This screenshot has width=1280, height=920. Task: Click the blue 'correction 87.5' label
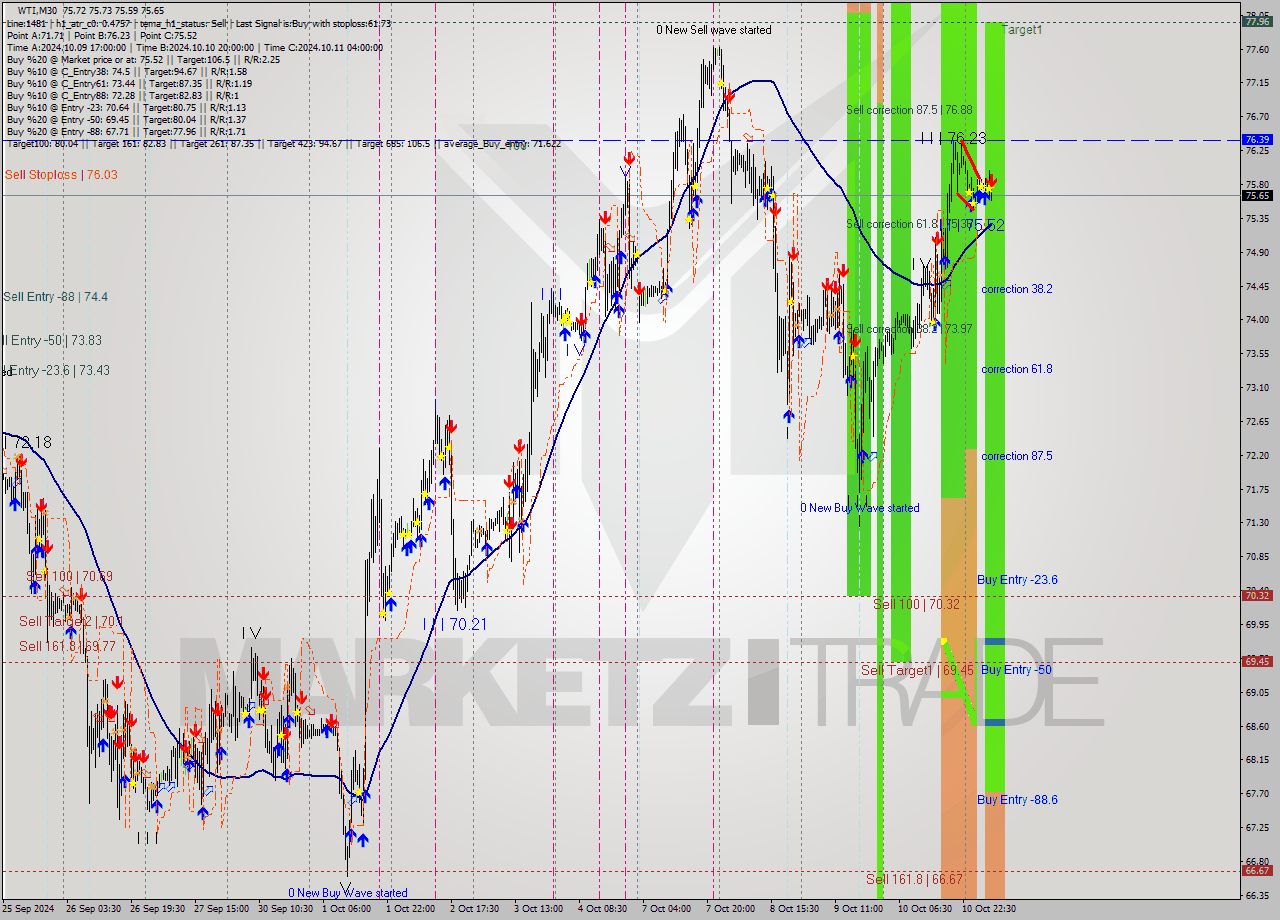[x=1016, y=456]
